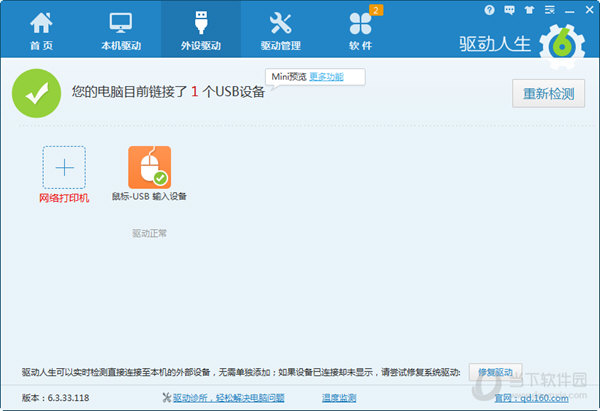This screenshot has height=411, width=600.
Task: Open the main menu icon in title bar
Action: coord(550,10)
